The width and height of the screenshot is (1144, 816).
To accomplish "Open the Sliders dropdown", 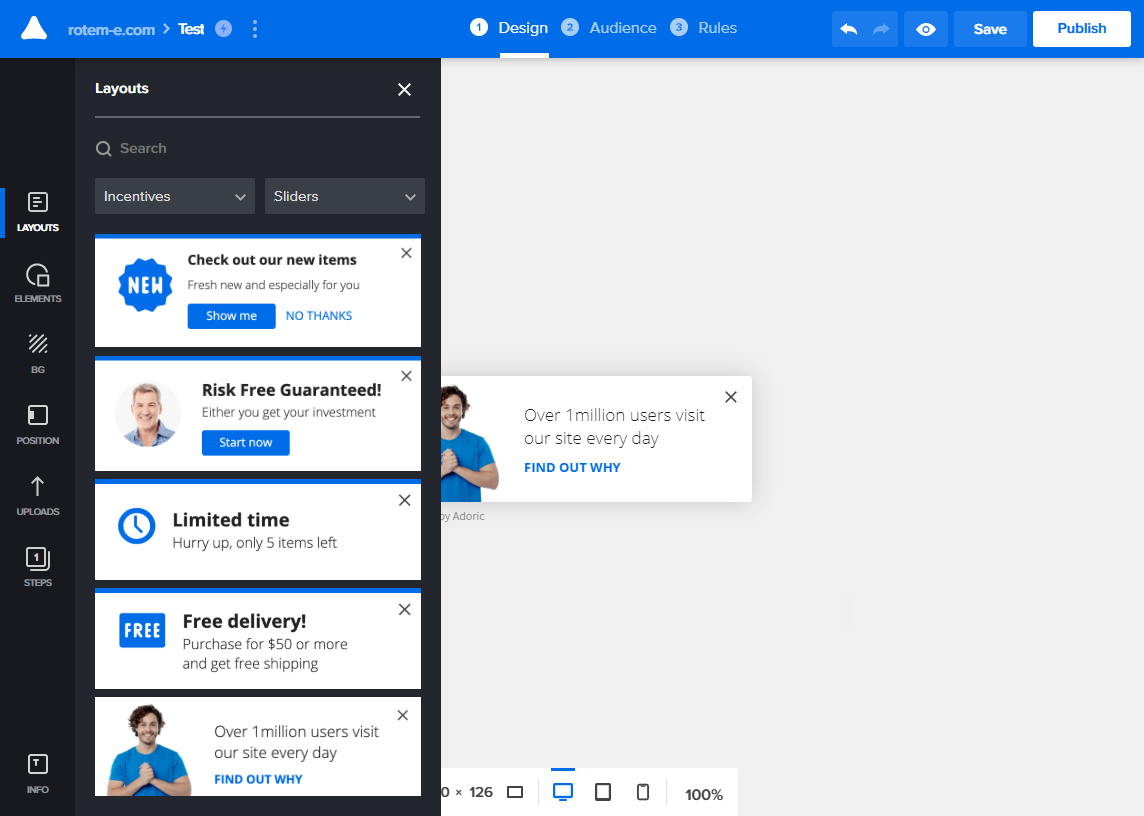I will point(344,196).
